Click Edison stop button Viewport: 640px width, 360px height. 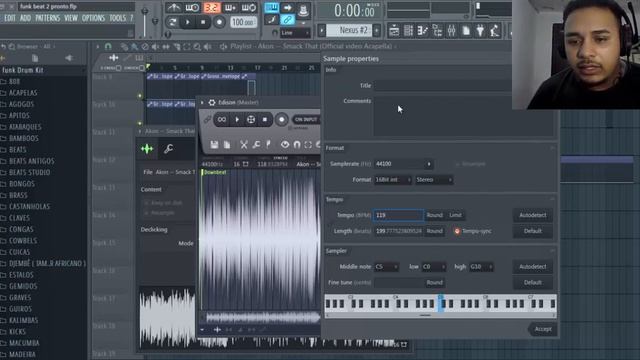point(265,120)
